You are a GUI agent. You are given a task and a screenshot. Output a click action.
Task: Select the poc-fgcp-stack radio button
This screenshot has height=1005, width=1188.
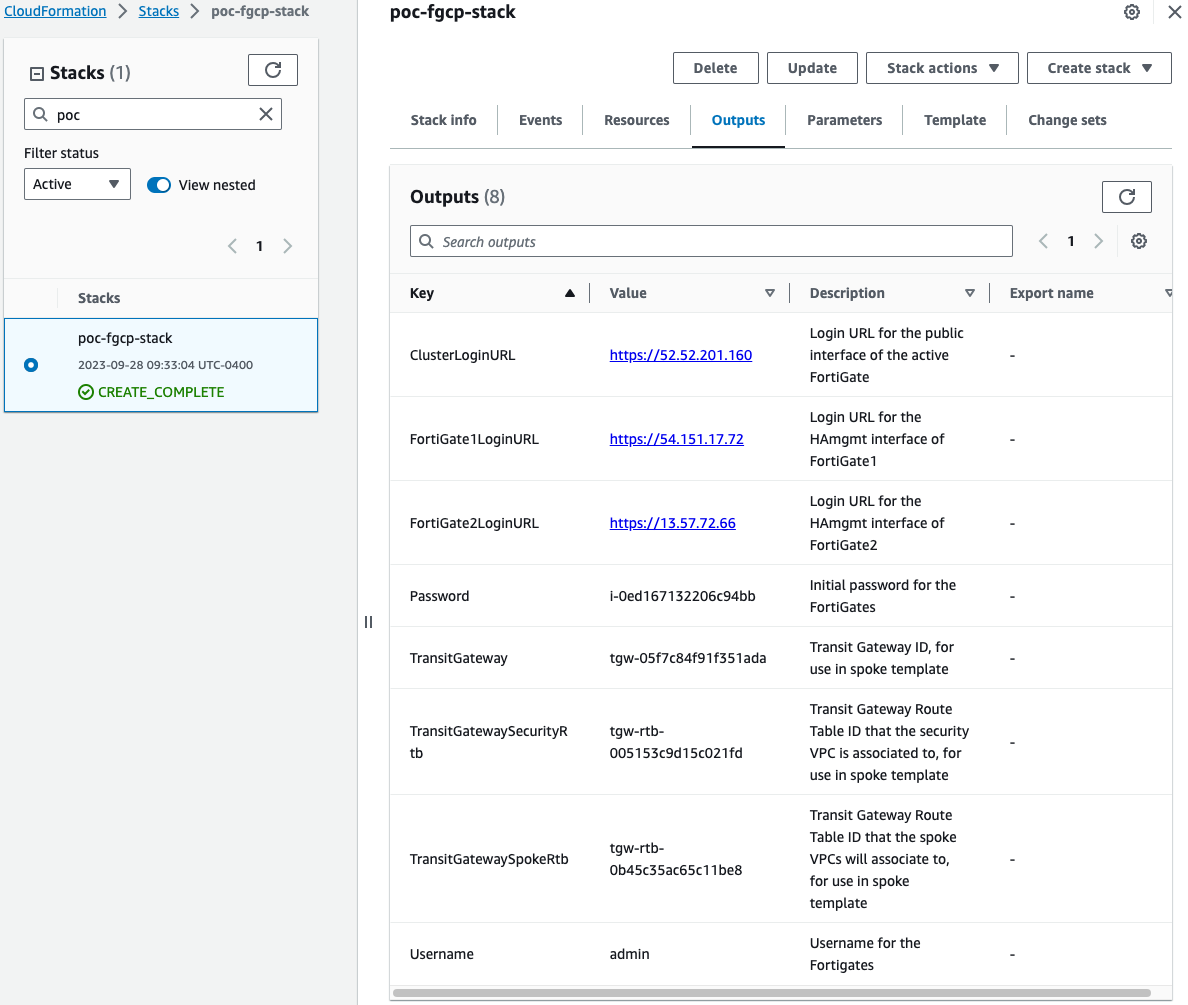pos(31,365)
